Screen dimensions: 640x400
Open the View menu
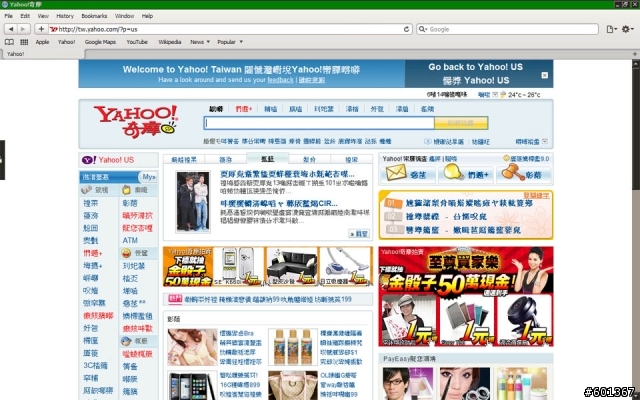click(43, 16)
